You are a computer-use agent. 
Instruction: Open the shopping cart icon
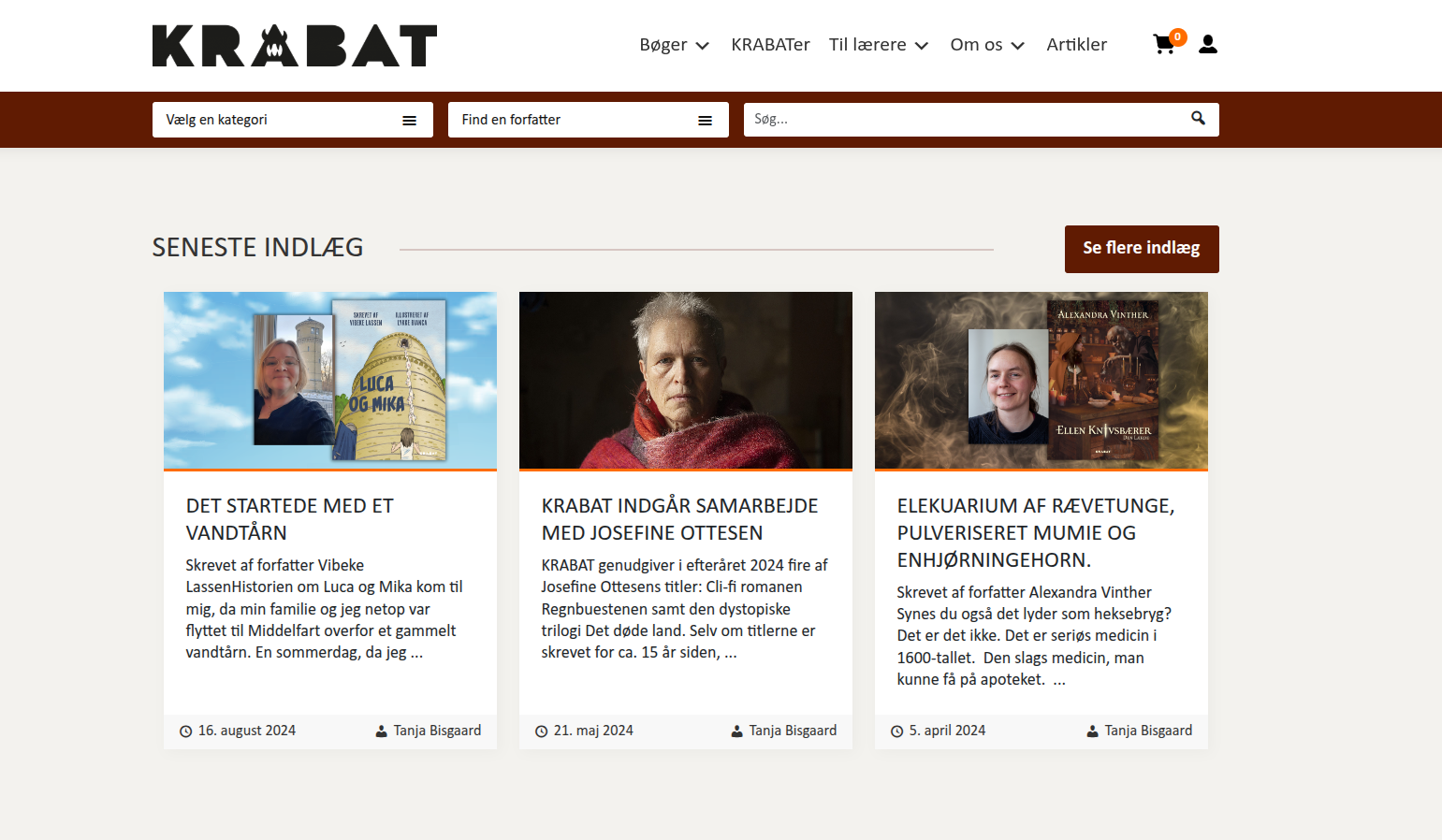click(x=1165, y=44)
